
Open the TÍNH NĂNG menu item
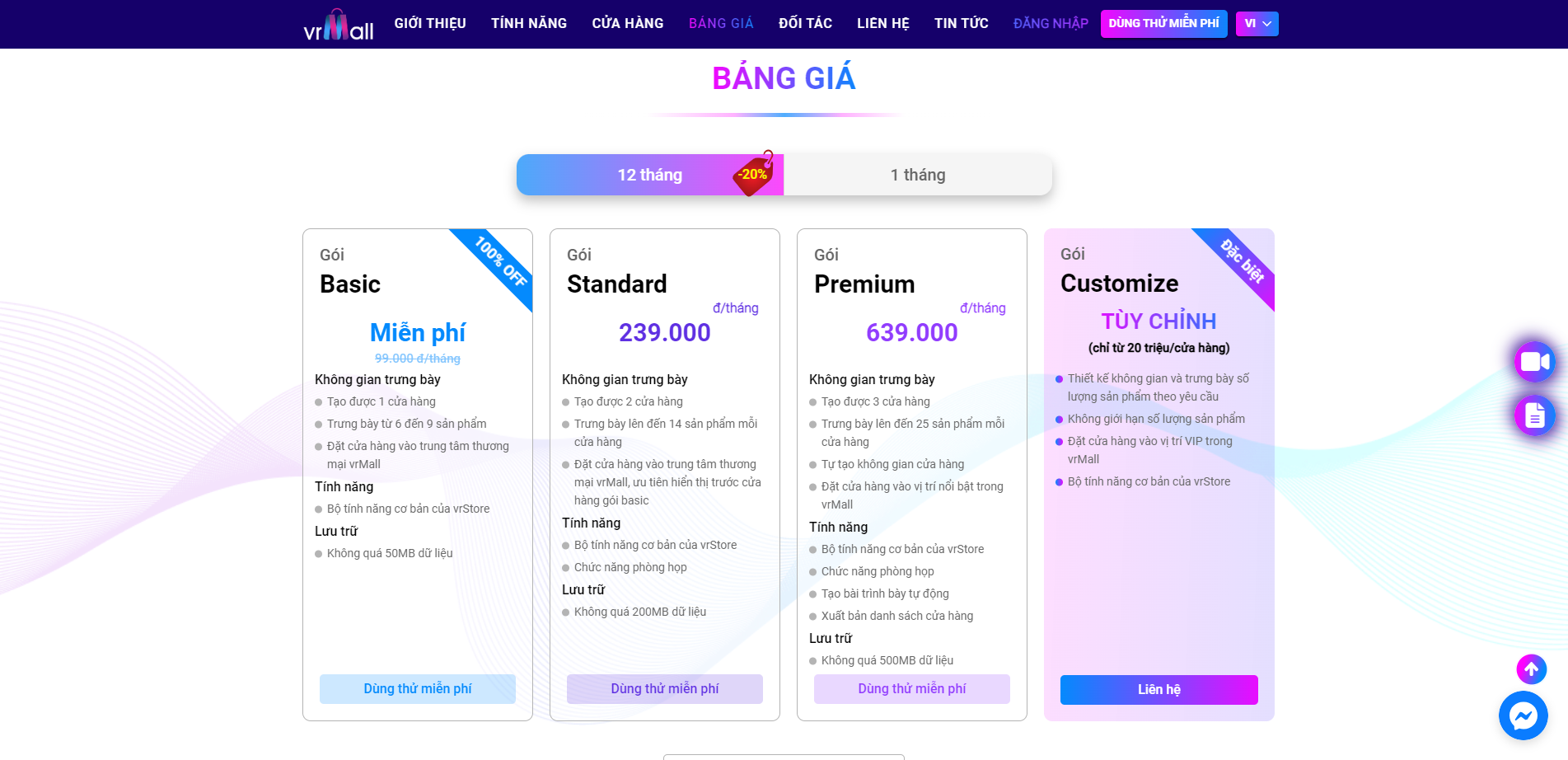pos(529,24)
